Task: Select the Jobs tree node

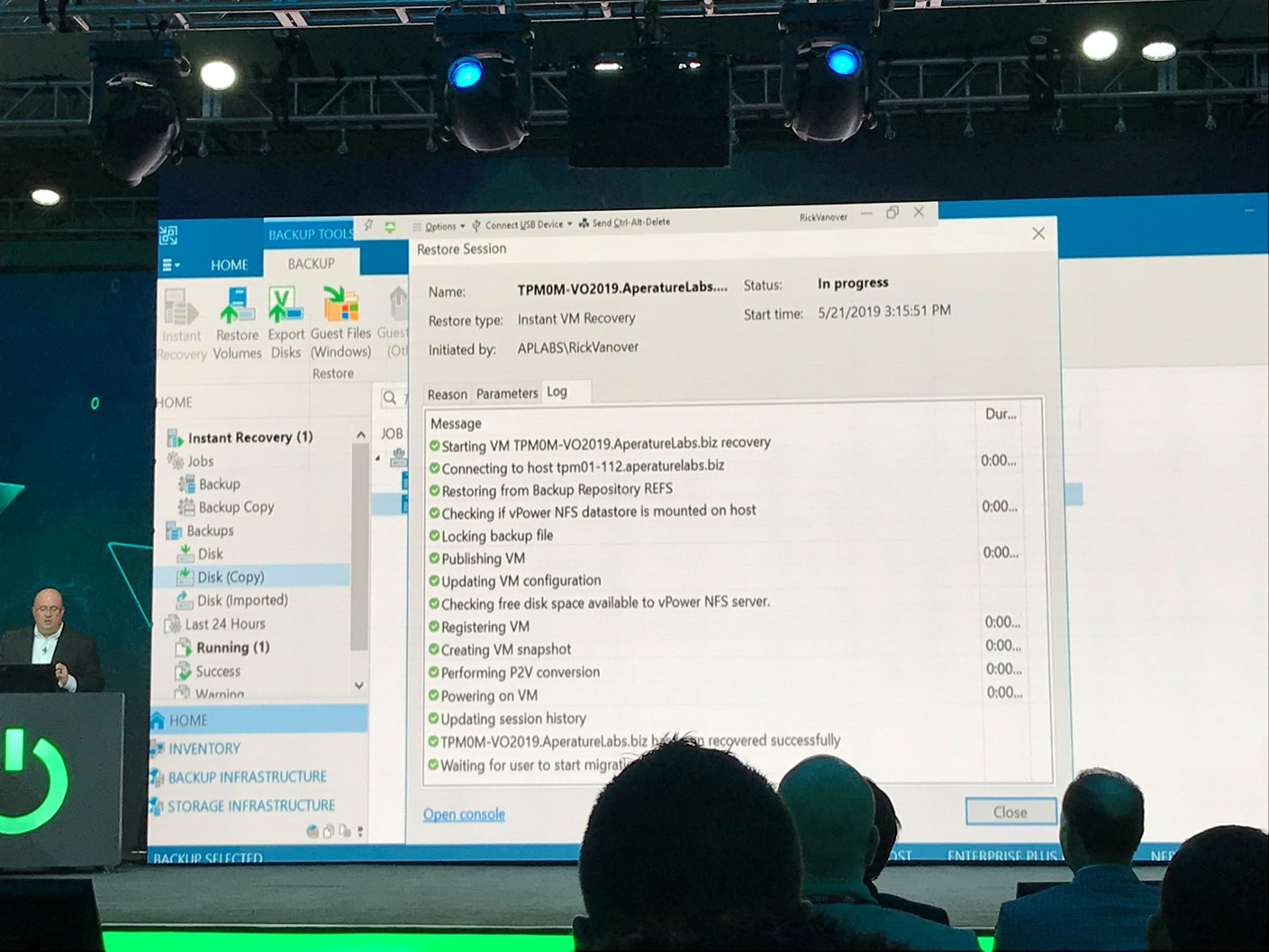Action: (200, 461)
